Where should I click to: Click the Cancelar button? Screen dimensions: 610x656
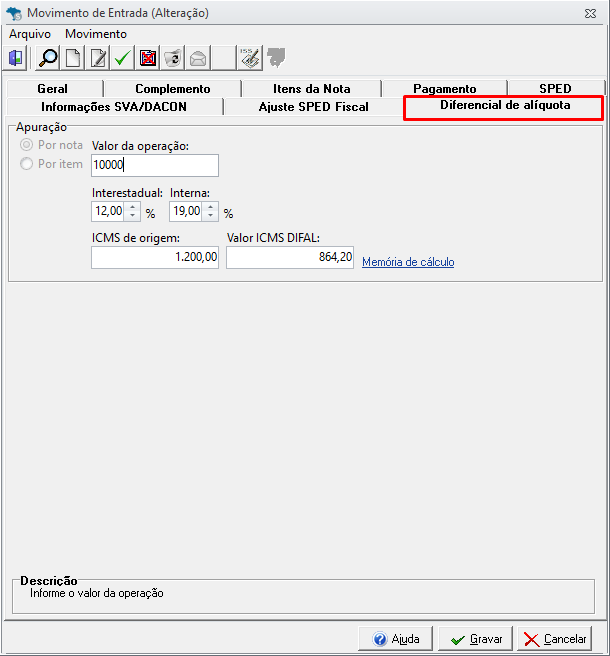[x=555, y=639]
